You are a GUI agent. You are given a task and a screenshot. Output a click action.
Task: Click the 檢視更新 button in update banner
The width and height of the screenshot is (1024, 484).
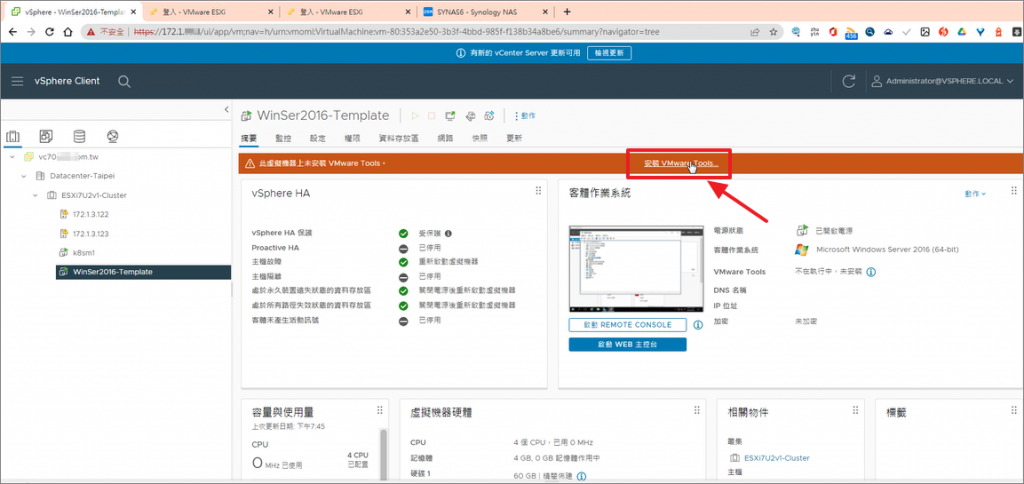[x=609, y=54]
